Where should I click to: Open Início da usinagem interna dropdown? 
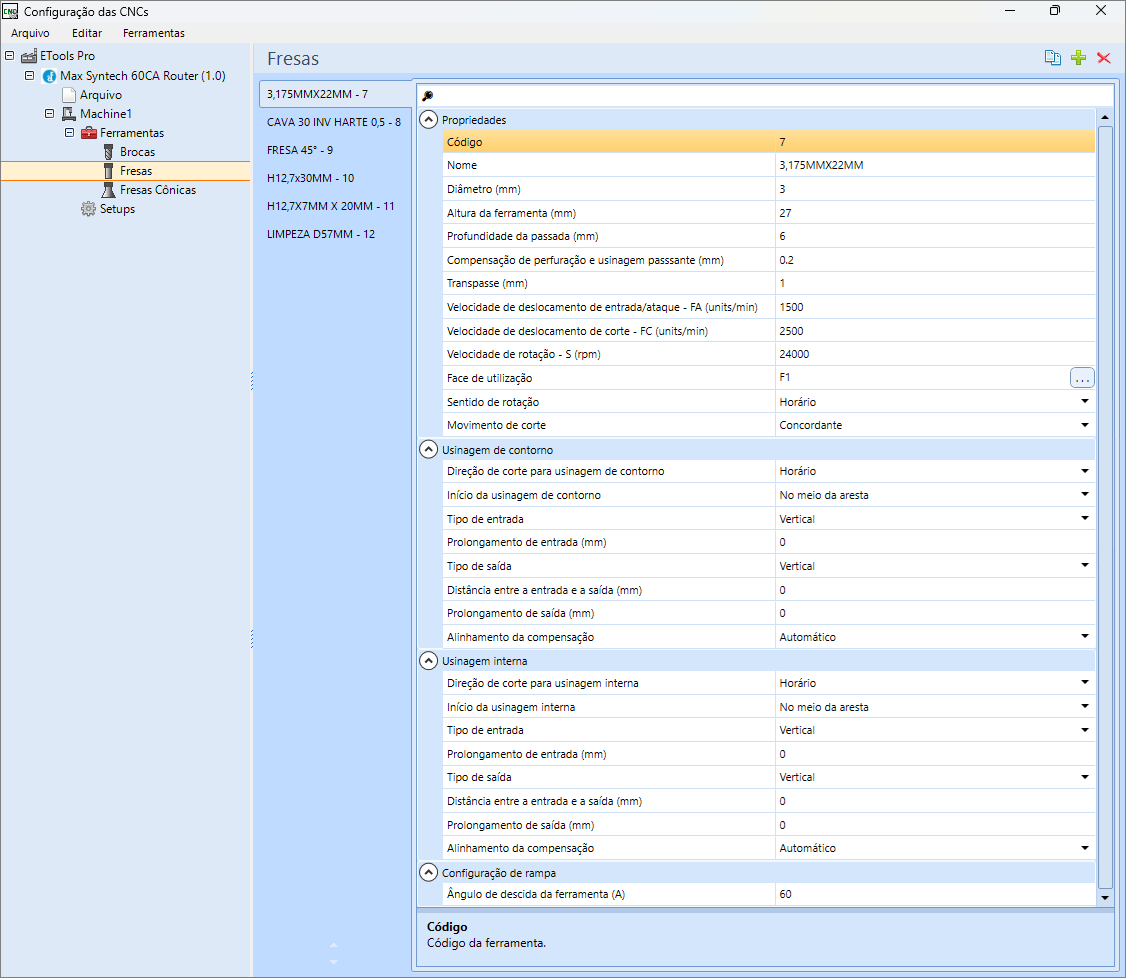point(1084,707)
